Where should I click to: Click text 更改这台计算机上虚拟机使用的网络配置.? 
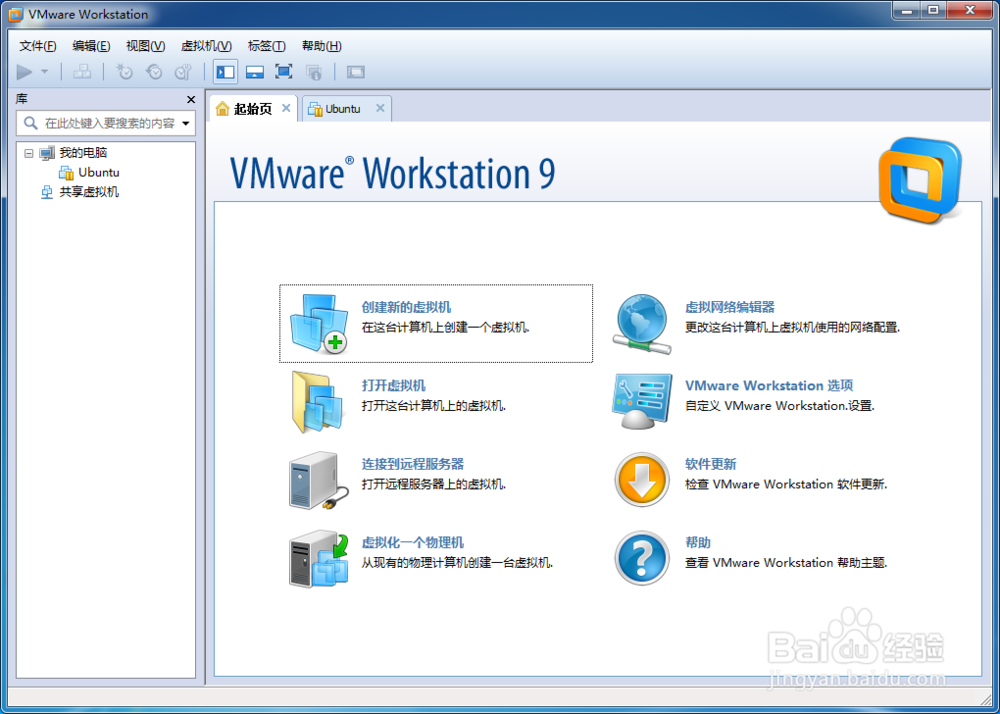coord(792,328)
